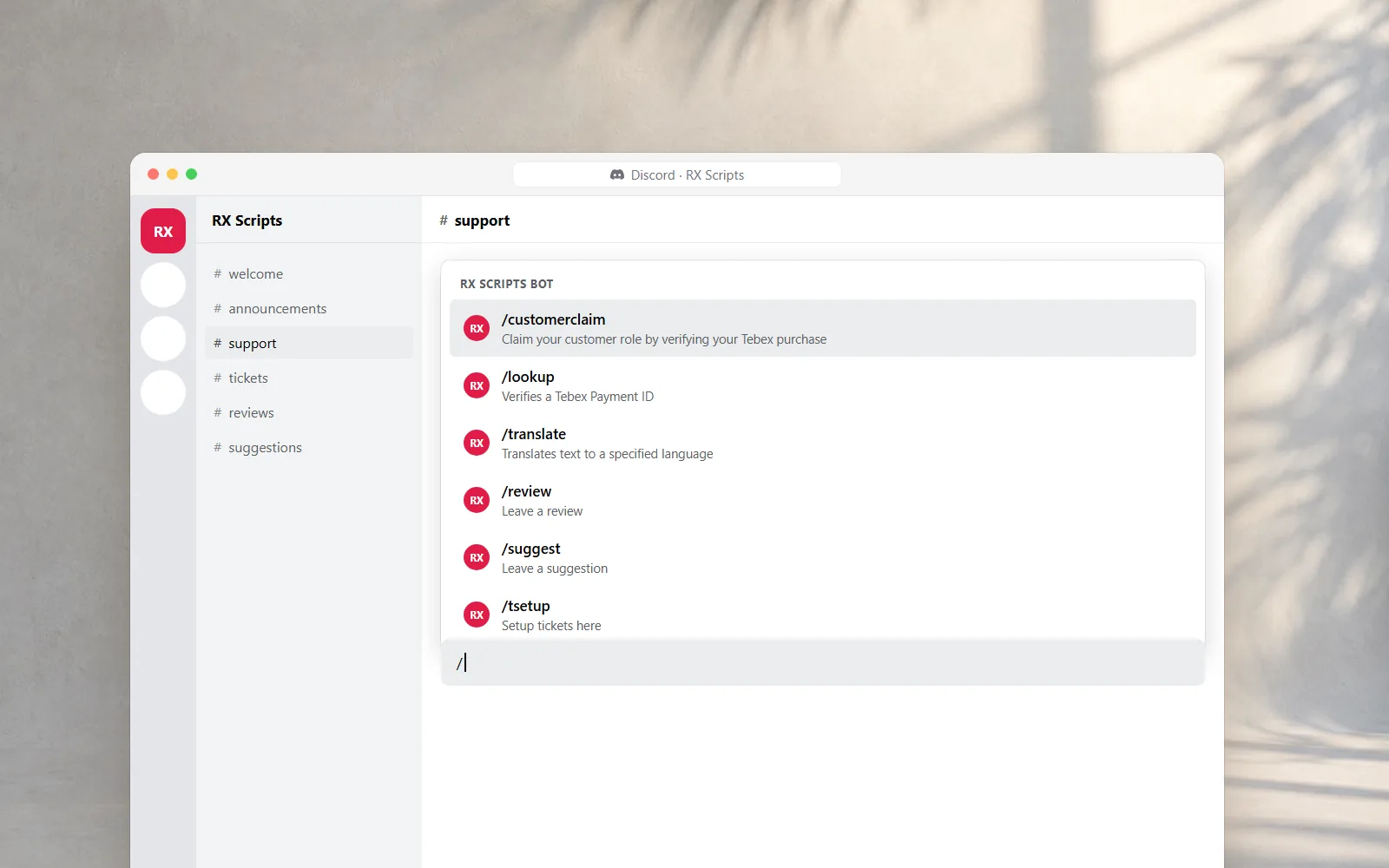Open the welcome channel
This screenshot has width=1389, height=868.
tap(309, 273)
